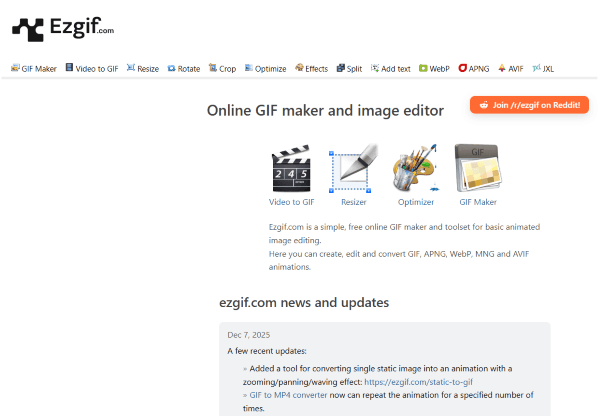Viewport: 600px width, 416px height.
Task: Click the Rotate icon in navigation bar
Action: pyautogui.click(x=171, y=68)
